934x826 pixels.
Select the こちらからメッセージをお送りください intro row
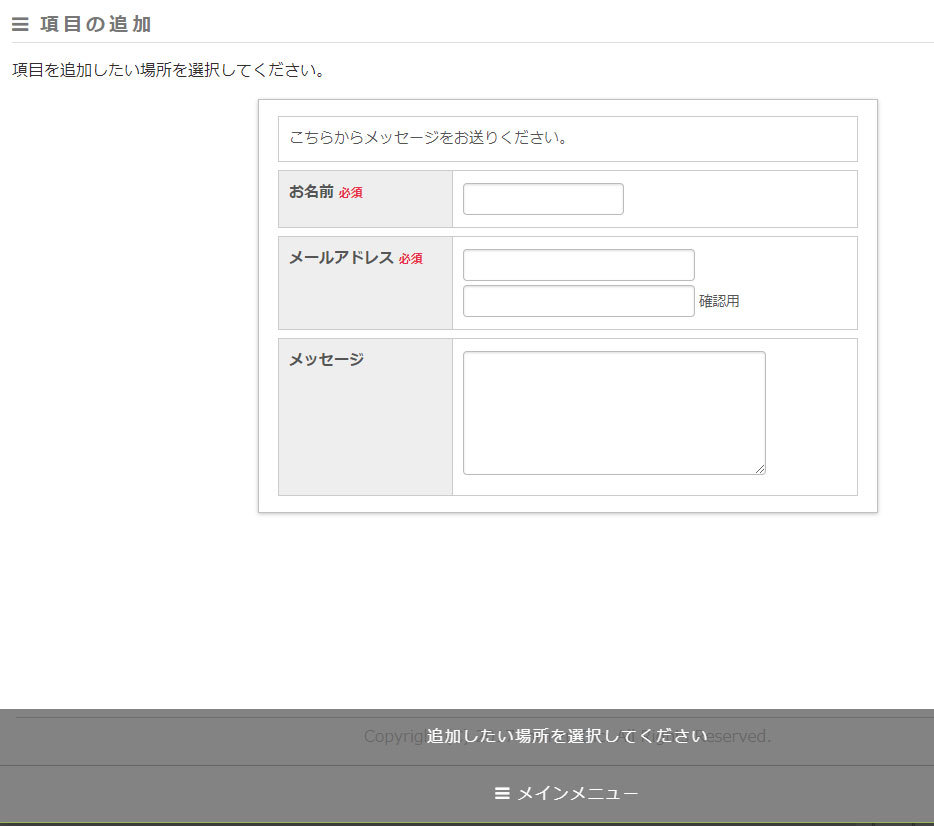(x=567, y=138)
